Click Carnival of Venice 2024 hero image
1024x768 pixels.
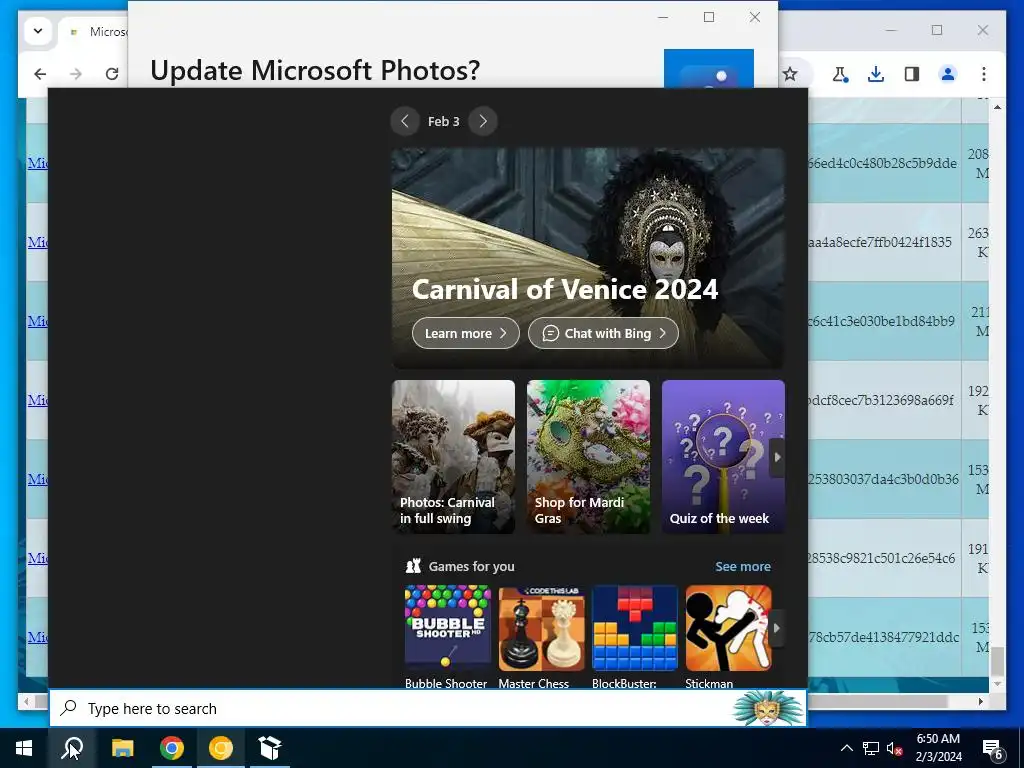tap(588, 258)
